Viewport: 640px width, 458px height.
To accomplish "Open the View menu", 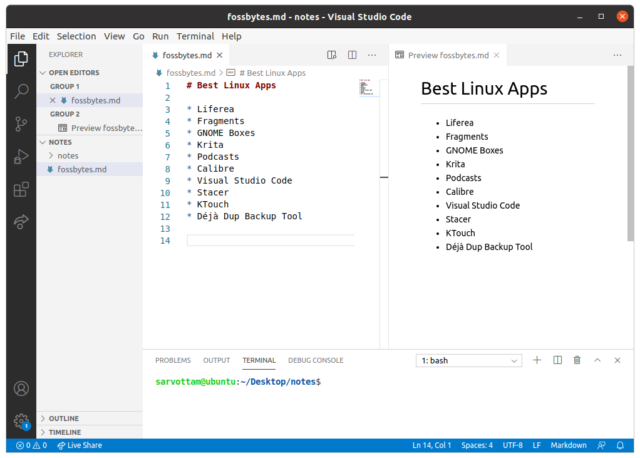I will (x=114, y=36).
